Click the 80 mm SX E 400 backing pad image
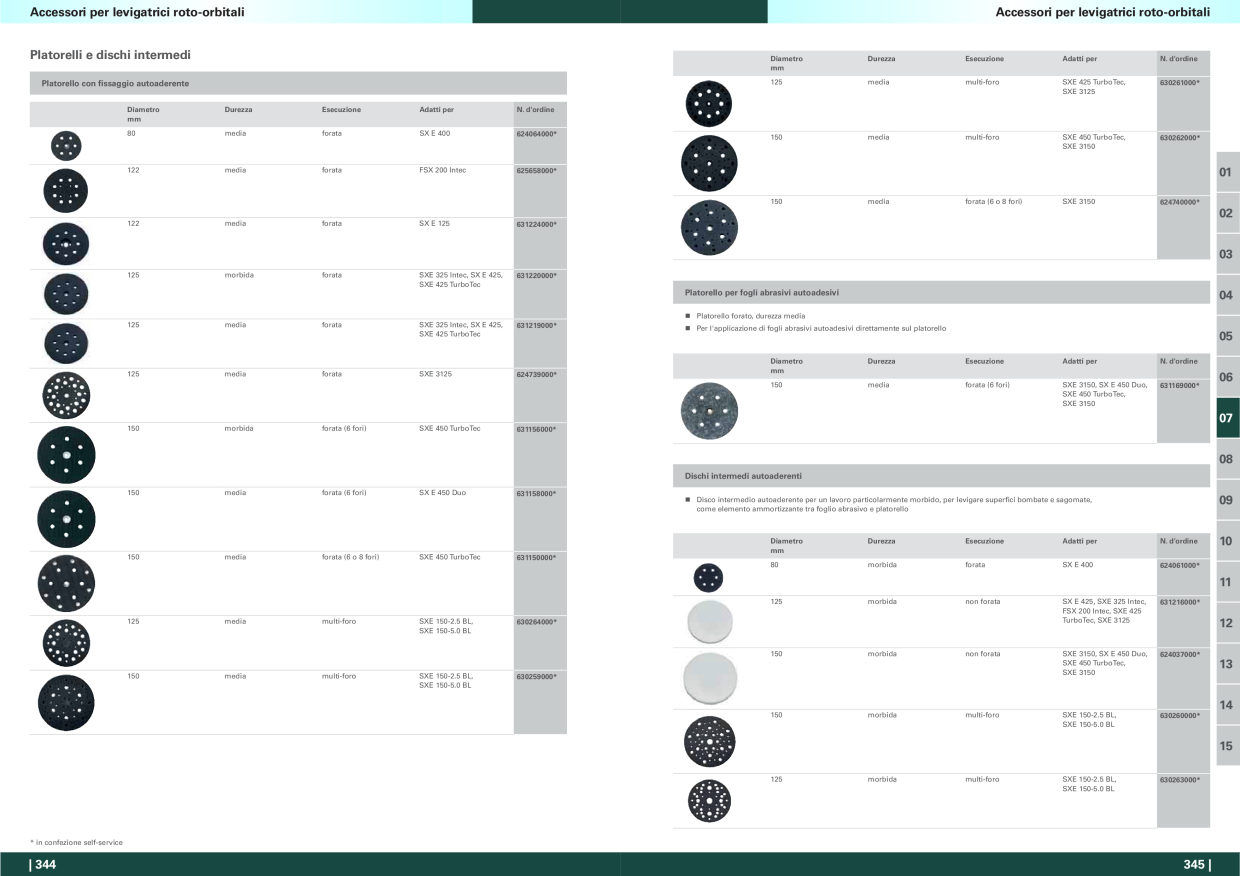This screenshot has width=1240, height=876. click(66, 146)
